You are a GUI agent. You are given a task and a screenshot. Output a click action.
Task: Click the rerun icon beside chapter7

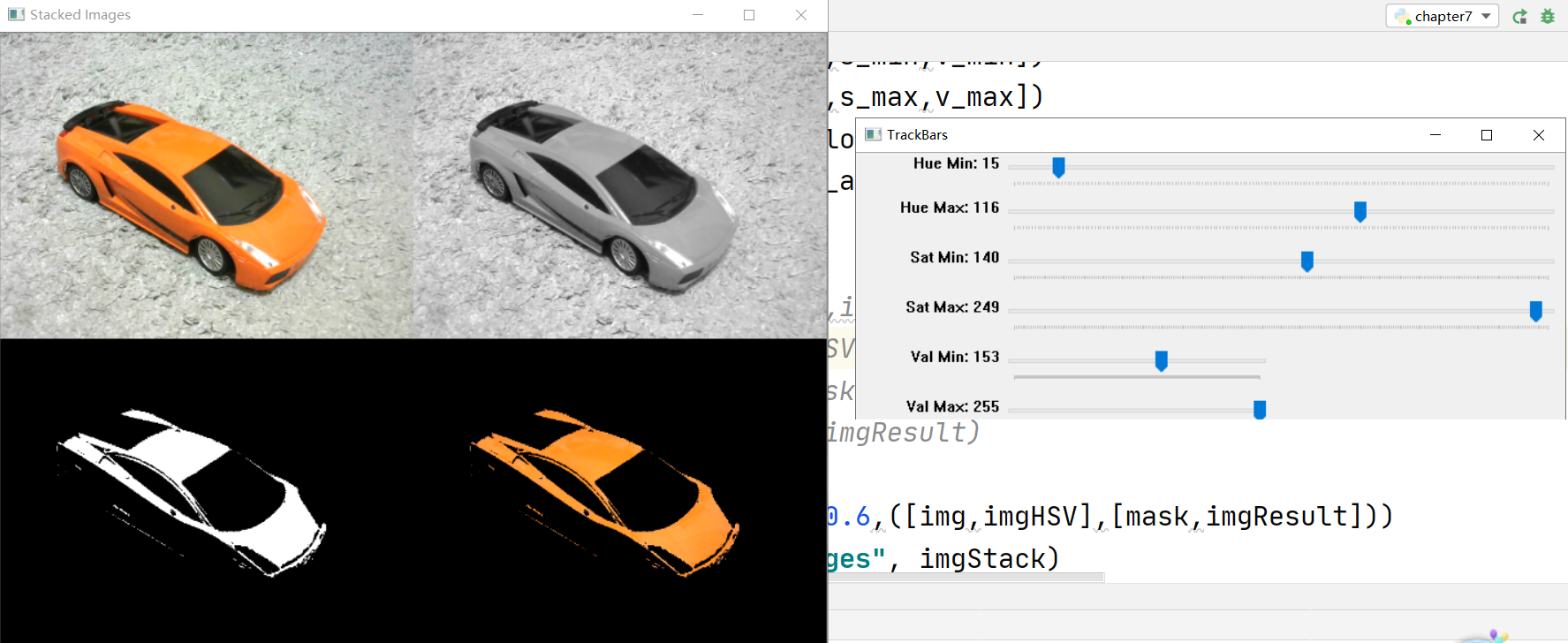1519,16
